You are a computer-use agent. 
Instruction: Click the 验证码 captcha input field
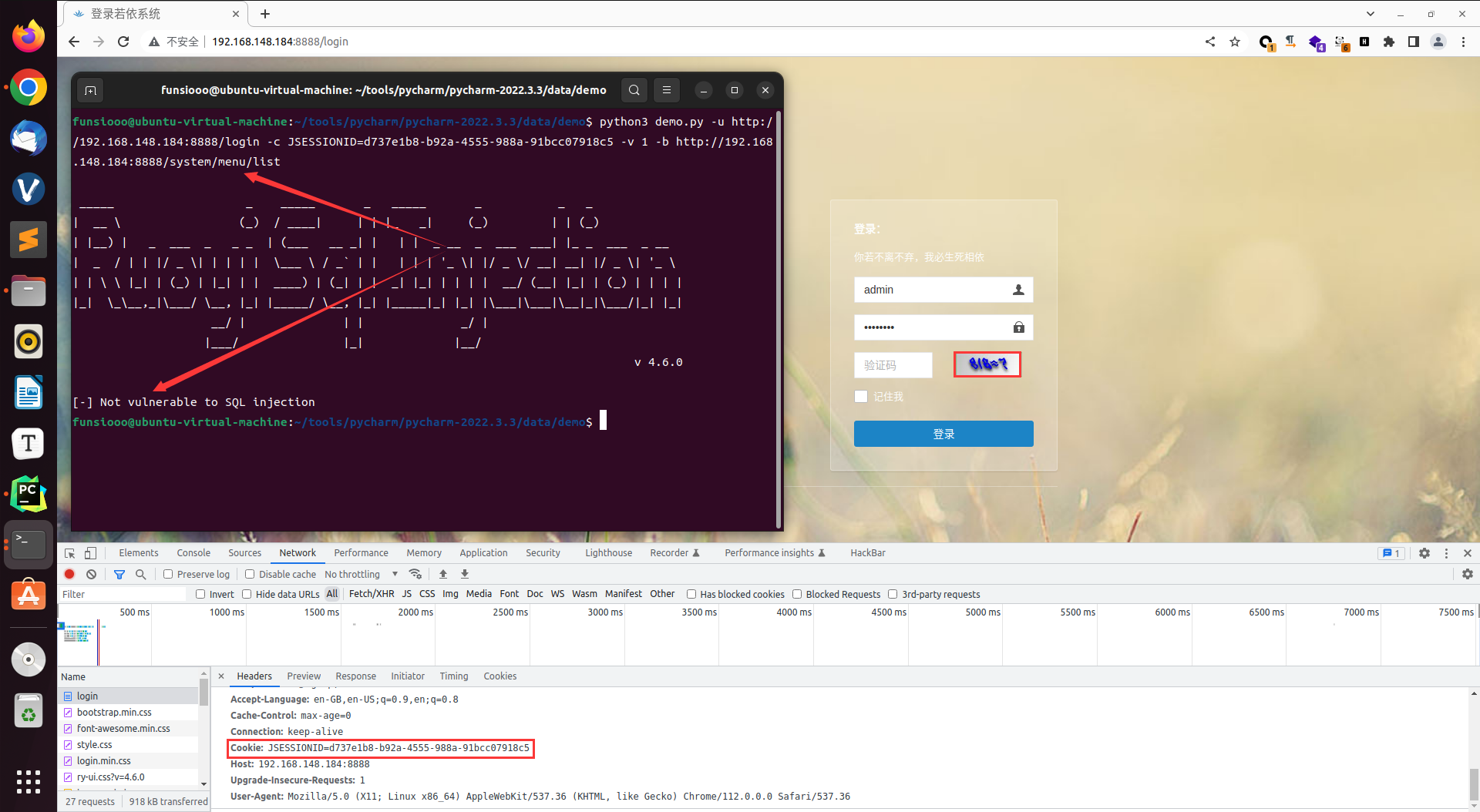pyautogui.click(x=893, y=365)
